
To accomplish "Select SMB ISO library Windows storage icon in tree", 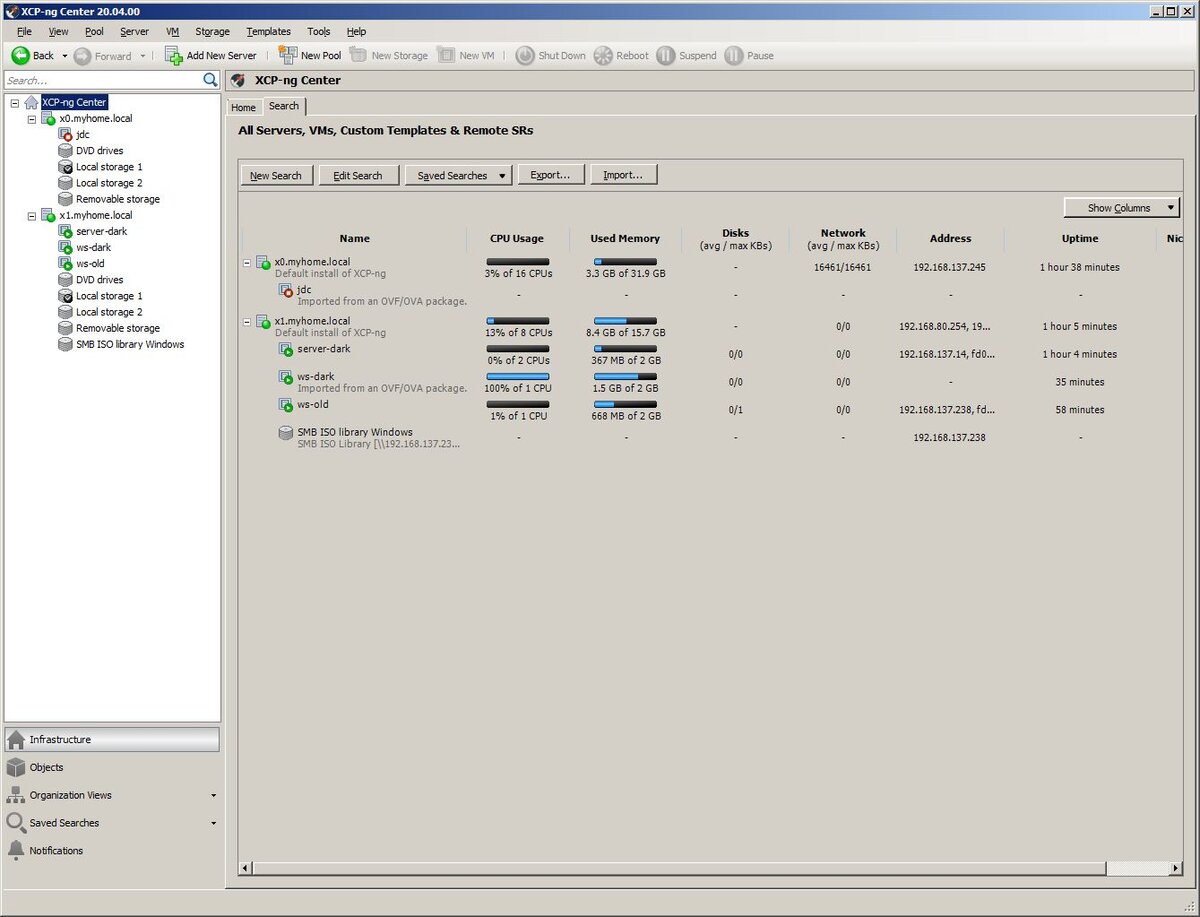I will [x=65, y=344].
